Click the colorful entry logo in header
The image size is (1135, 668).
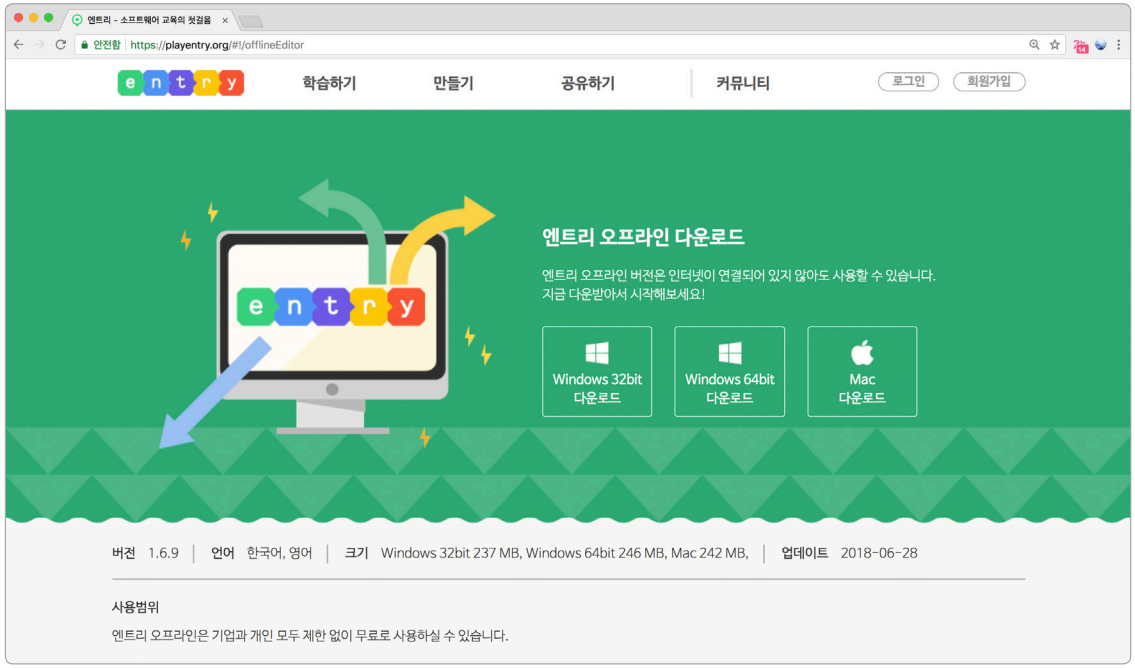(x=181, y=83)
